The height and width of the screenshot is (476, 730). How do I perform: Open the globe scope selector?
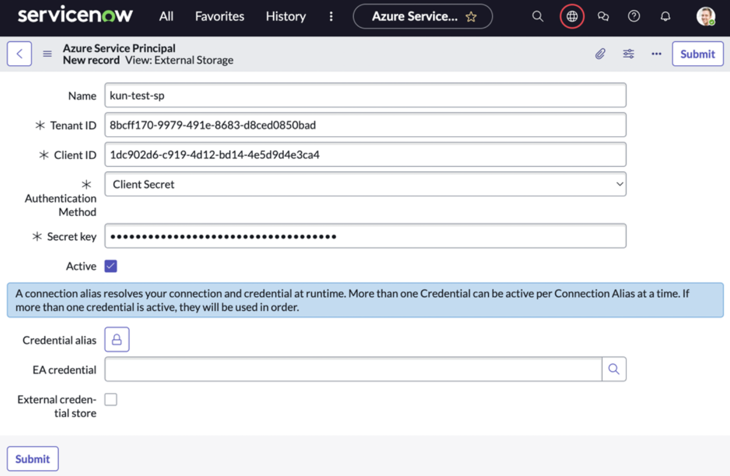click(572, 16)
